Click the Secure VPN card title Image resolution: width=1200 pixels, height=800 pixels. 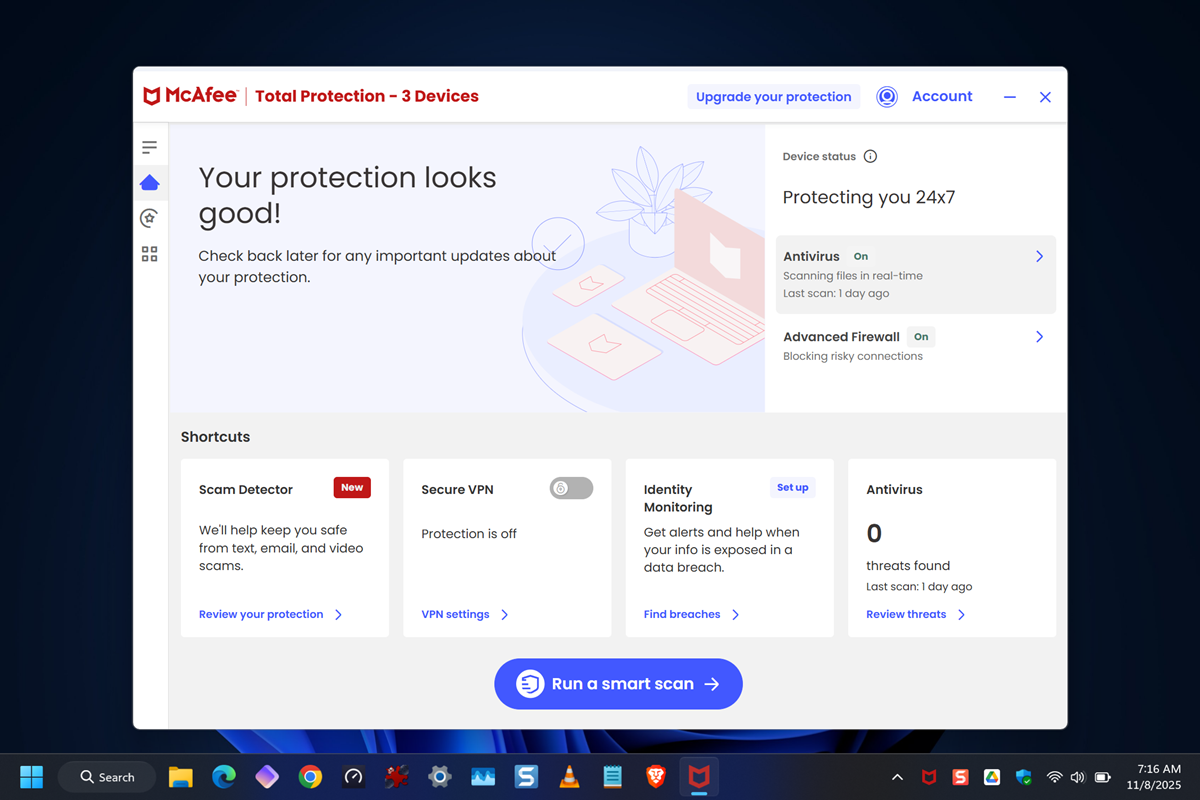pos(457,490)
